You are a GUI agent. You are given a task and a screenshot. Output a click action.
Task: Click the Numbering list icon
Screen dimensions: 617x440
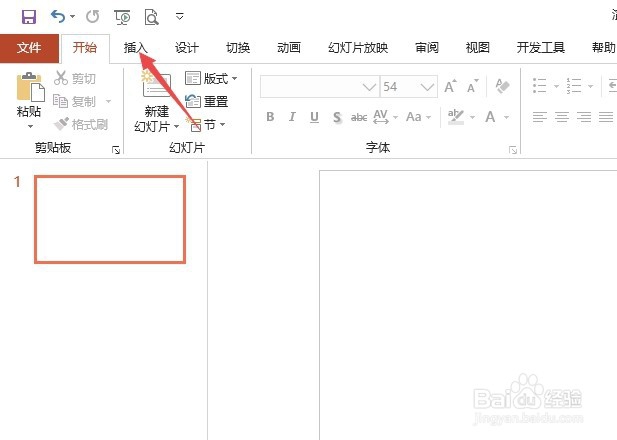tap(574, 85)
